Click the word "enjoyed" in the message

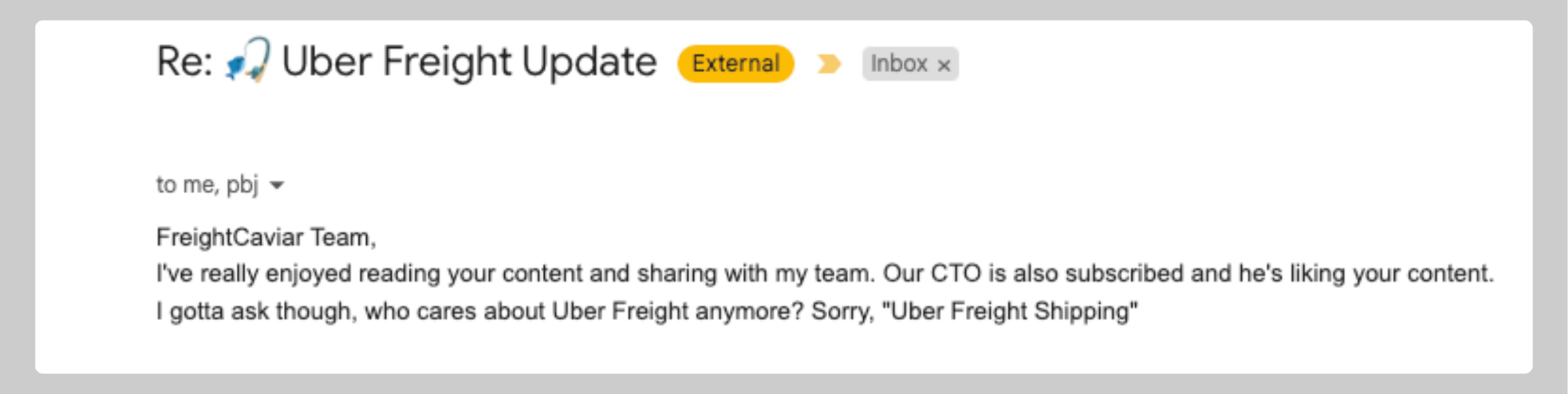[x=308, y=273]
